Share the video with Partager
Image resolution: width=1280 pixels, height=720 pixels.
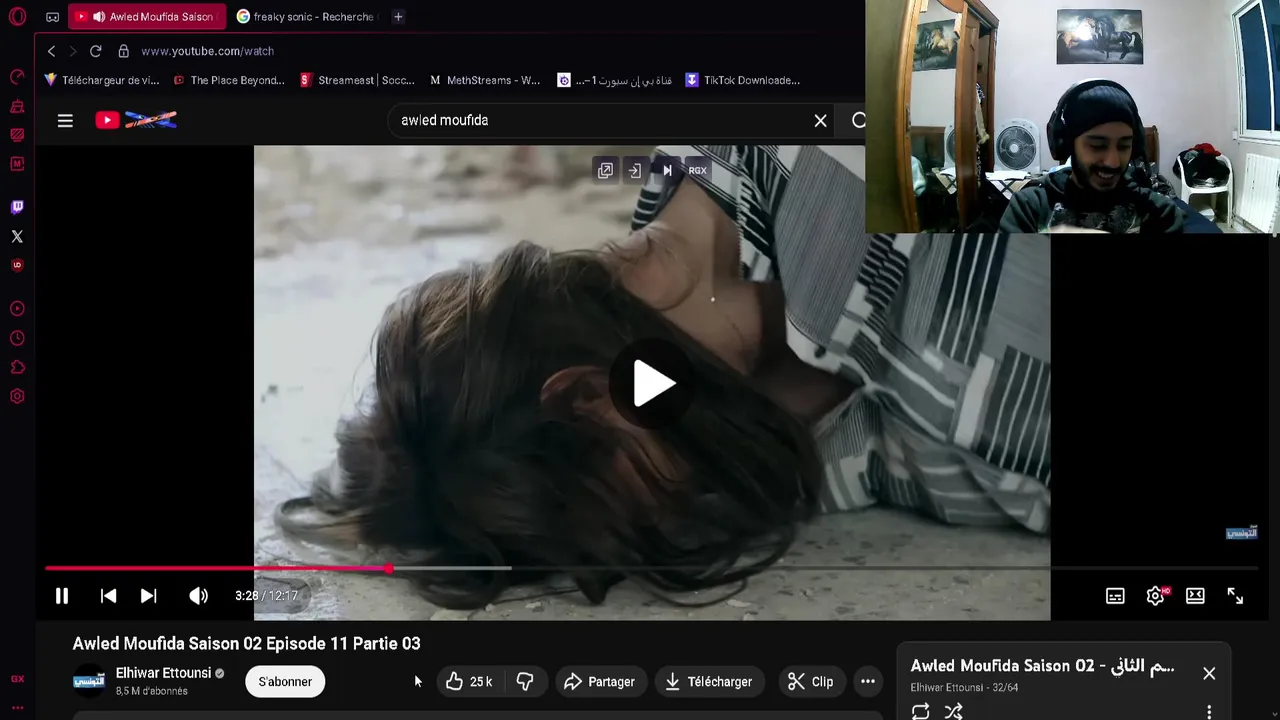click(600, 682)
